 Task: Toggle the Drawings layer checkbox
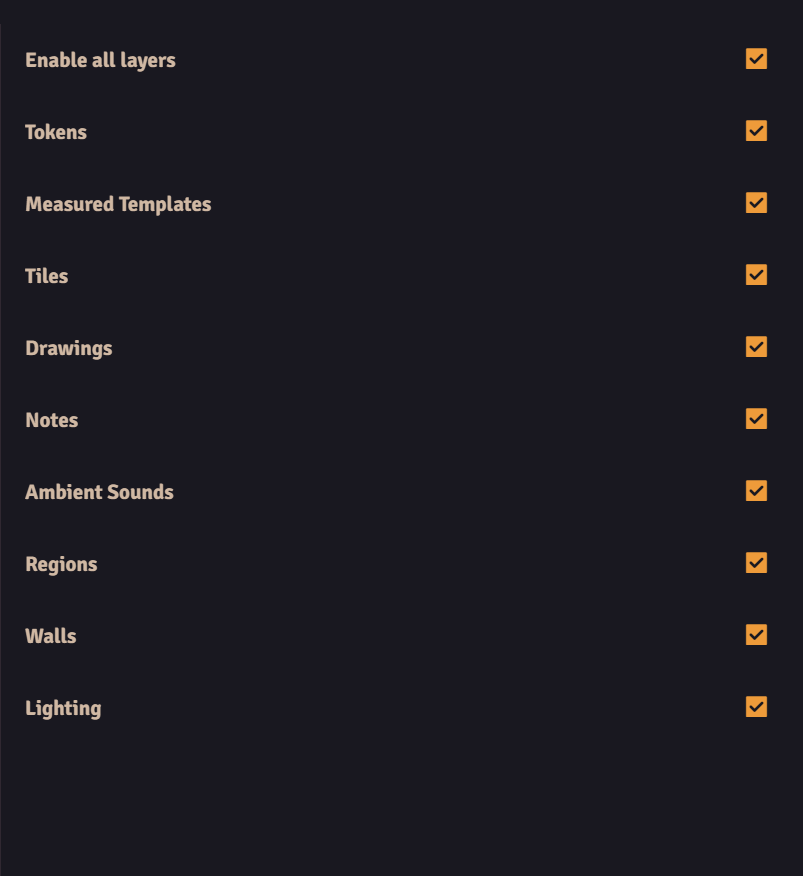[x=756, y=347]
